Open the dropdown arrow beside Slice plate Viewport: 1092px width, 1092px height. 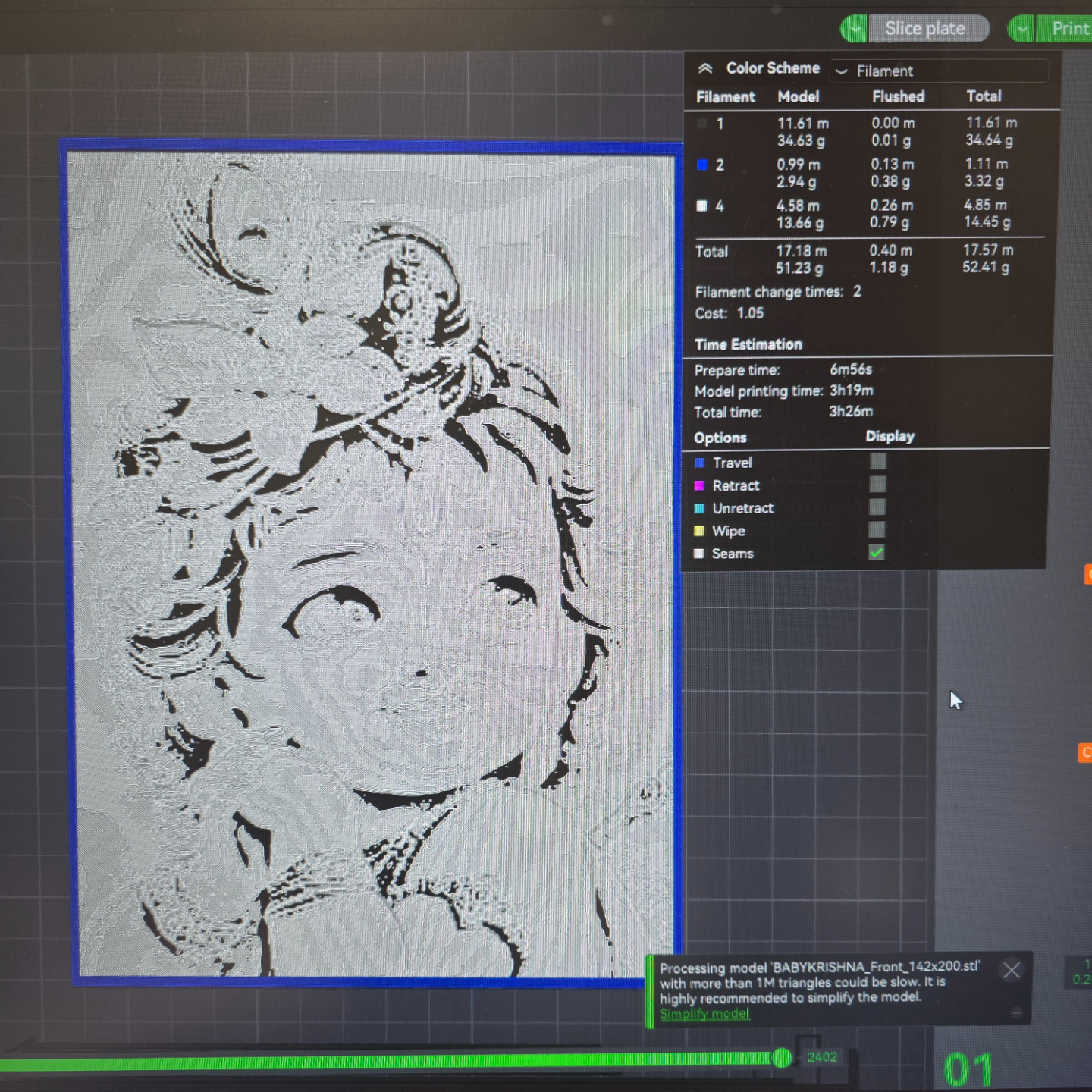855,29
